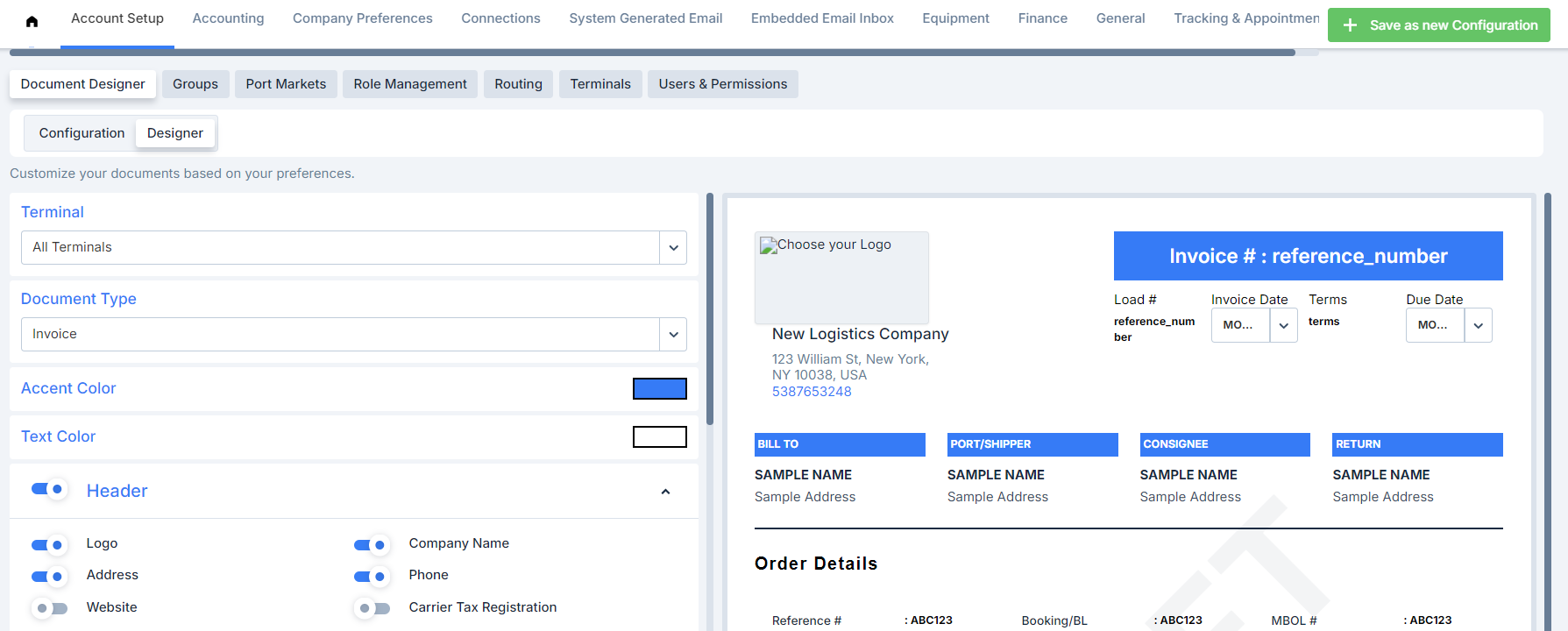
Task: Click the left panel vertical scrollbar
Action: coord(710,308)
